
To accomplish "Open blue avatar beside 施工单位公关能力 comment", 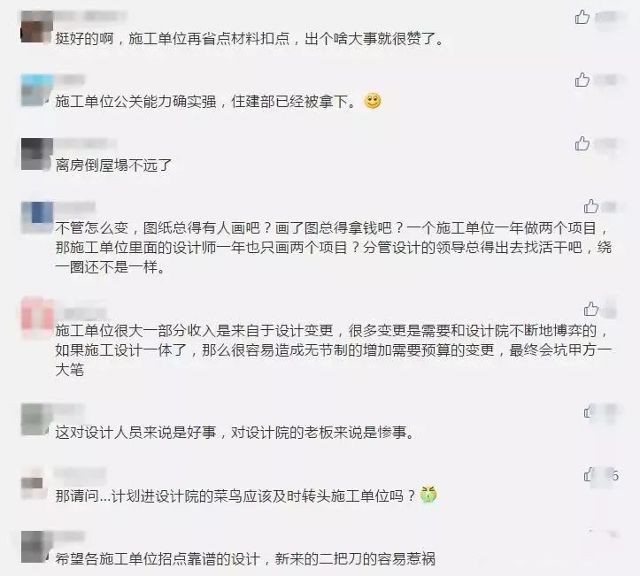I will (37, 90).
